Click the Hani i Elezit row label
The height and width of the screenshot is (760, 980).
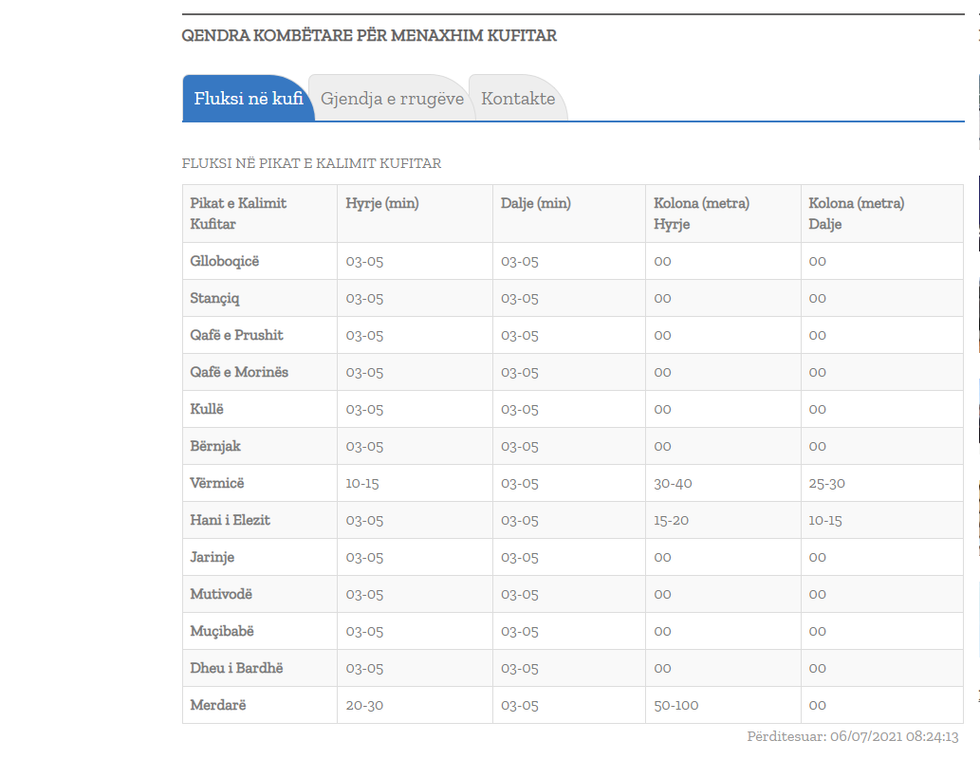point(230,520)
